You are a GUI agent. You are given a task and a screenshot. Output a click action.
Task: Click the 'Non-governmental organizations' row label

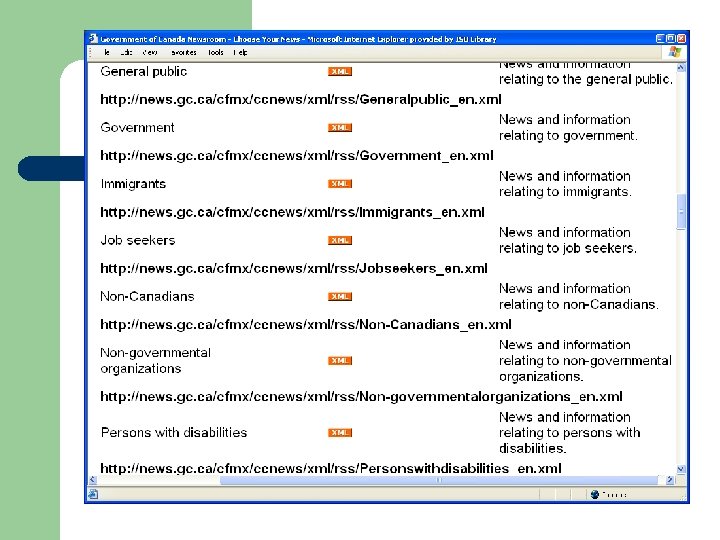click(x=156, y=360)
